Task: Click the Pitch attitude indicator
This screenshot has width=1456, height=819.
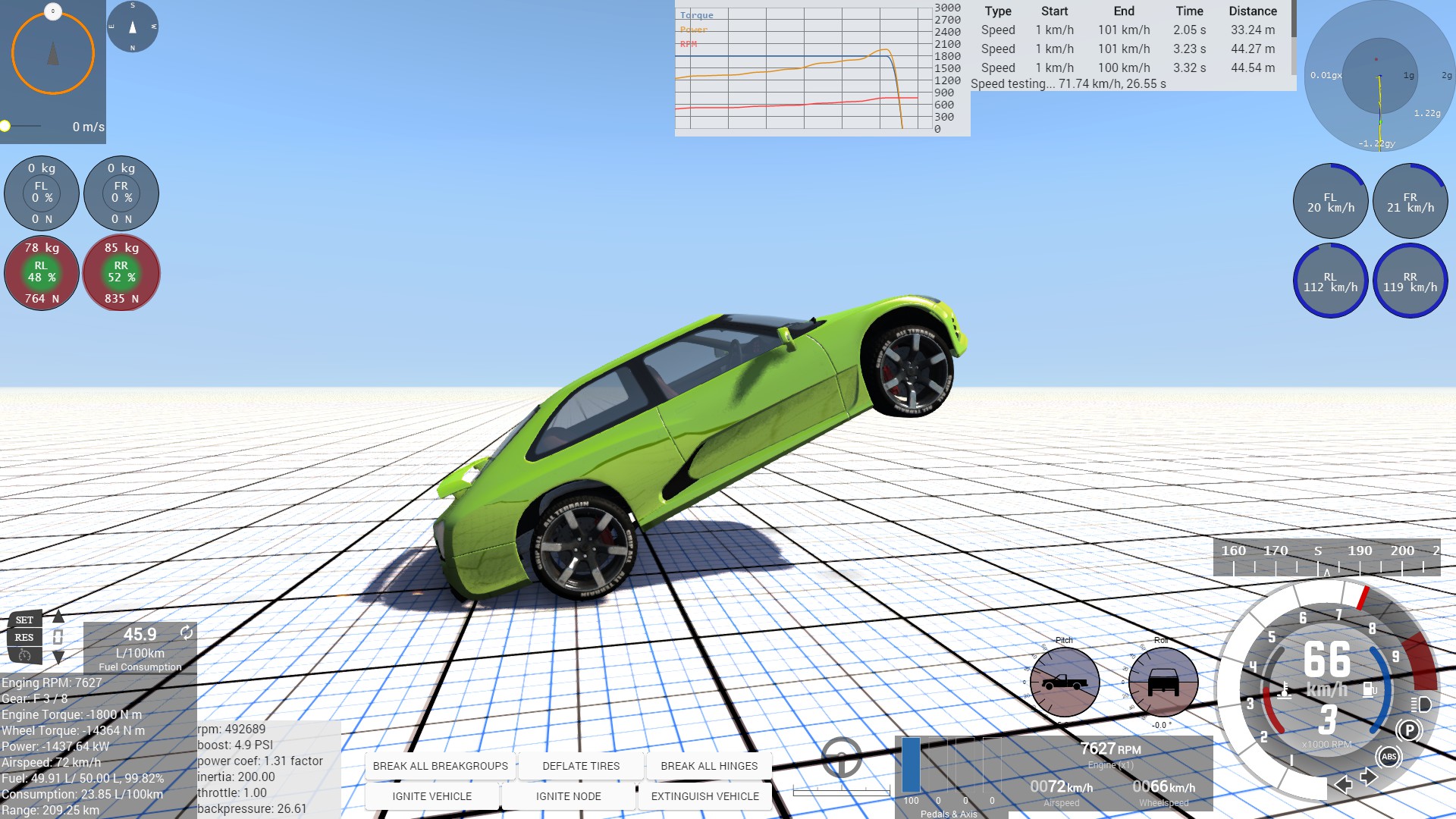Action: pos(1065,682)
